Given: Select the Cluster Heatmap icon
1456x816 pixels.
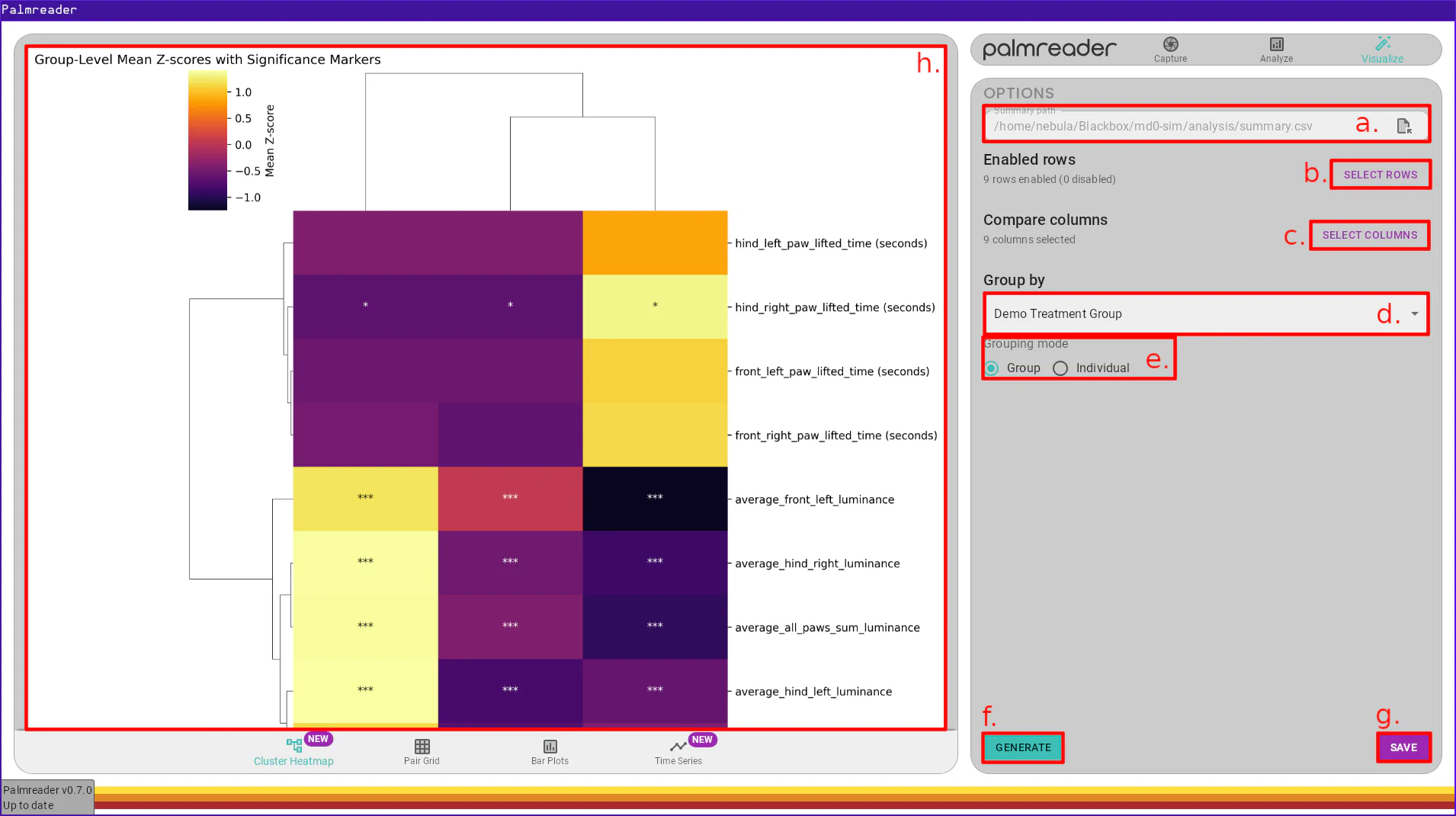Looking at the screenshot, I should click(293, 746).
